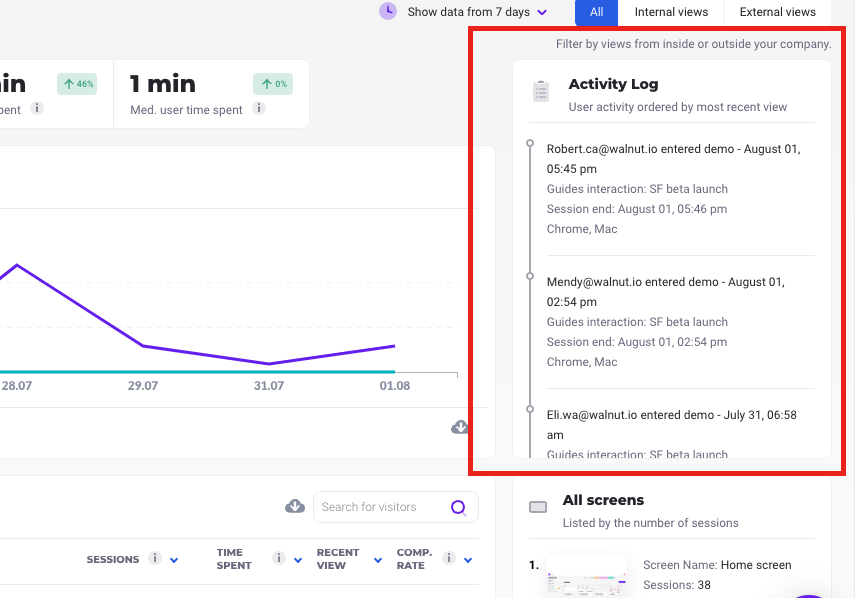Switch to the Internal views tab
The height and width of the screenshot is (598, 856).
pos(671,12)
